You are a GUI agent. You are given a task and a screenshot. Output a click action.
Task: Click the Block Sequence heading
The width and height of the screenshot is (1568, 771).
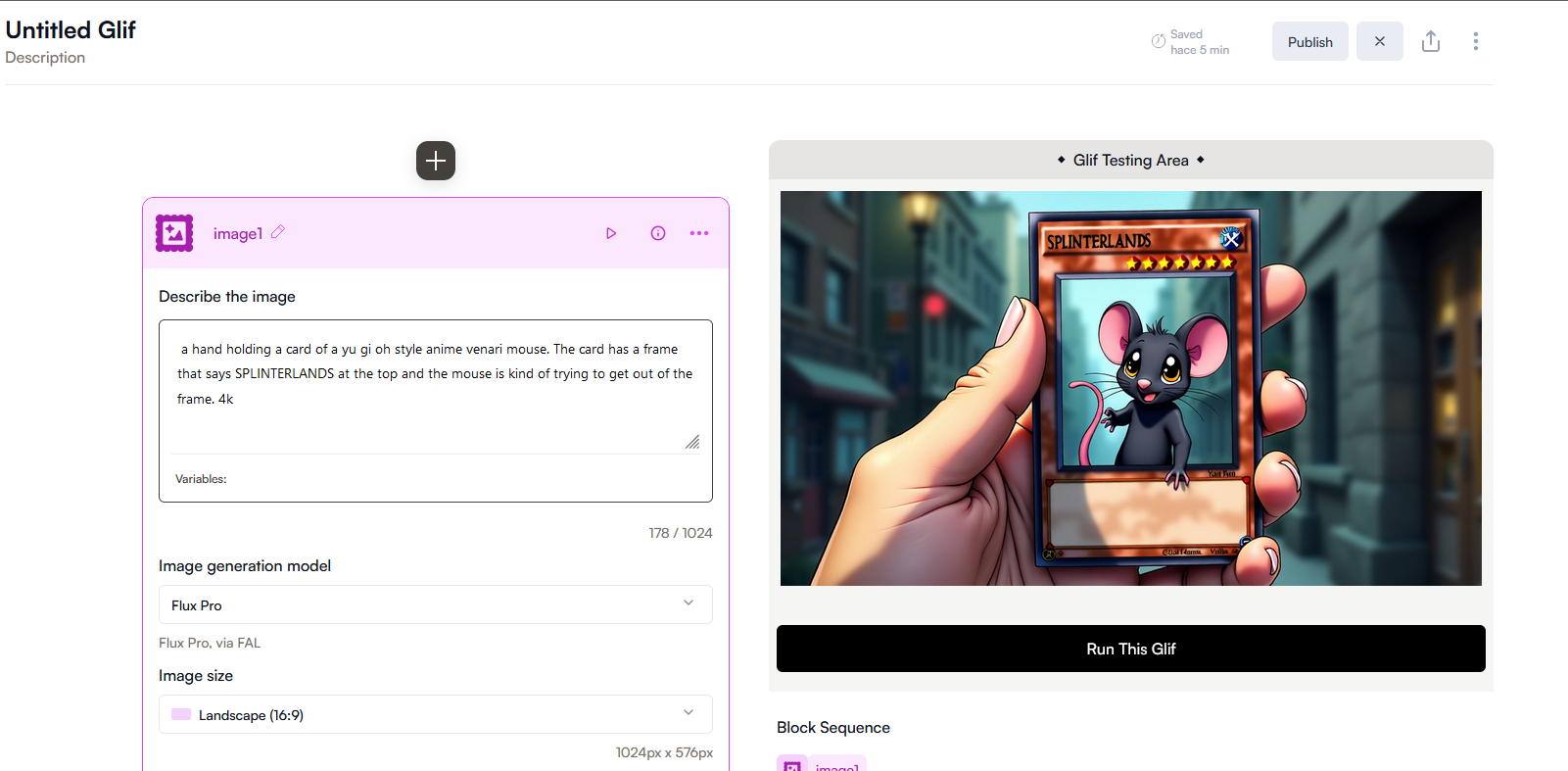(x=833, y=727)
